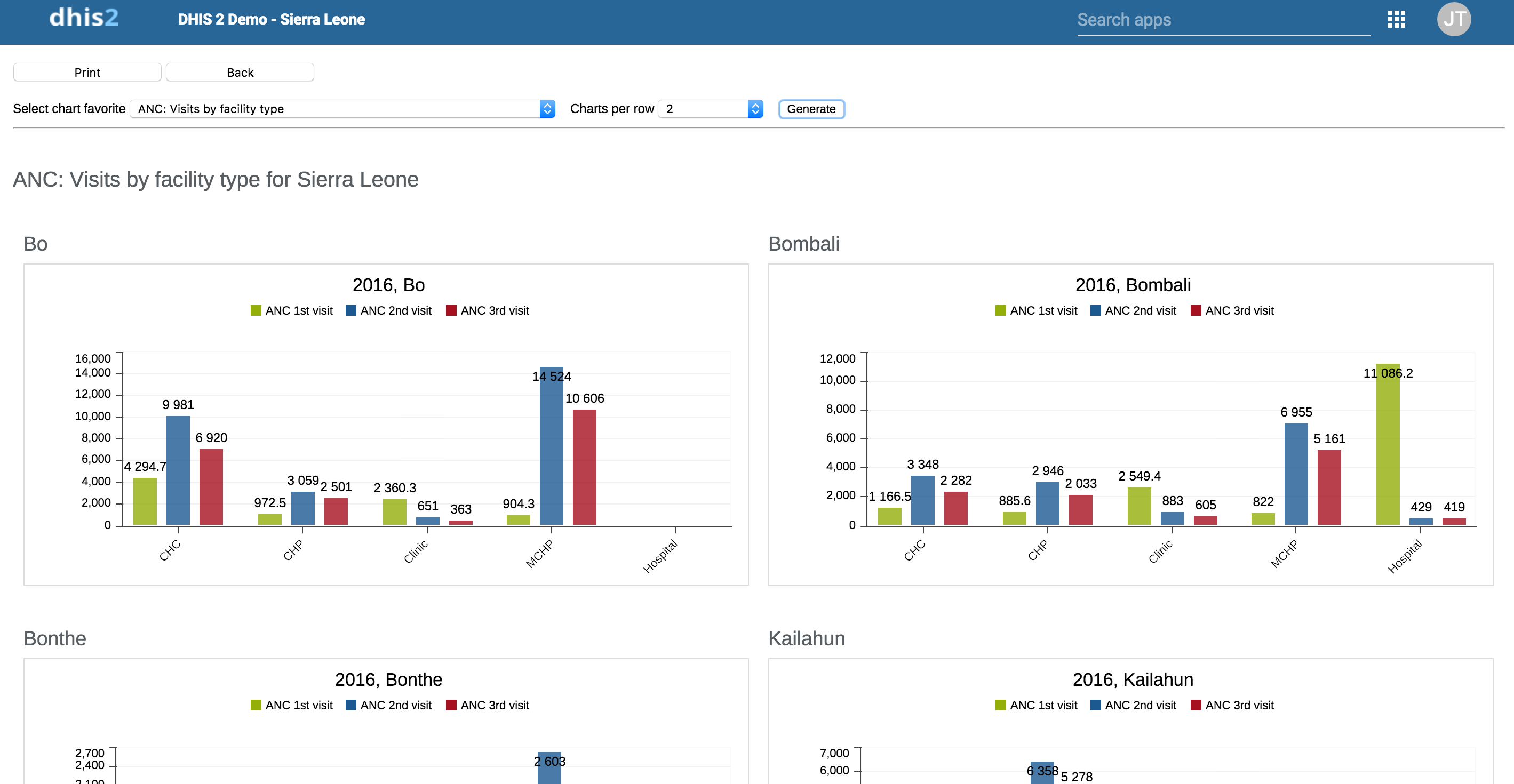Open the Charts per row dropdown
Screen dimensions: 1514x784
(x=710, y=109)
